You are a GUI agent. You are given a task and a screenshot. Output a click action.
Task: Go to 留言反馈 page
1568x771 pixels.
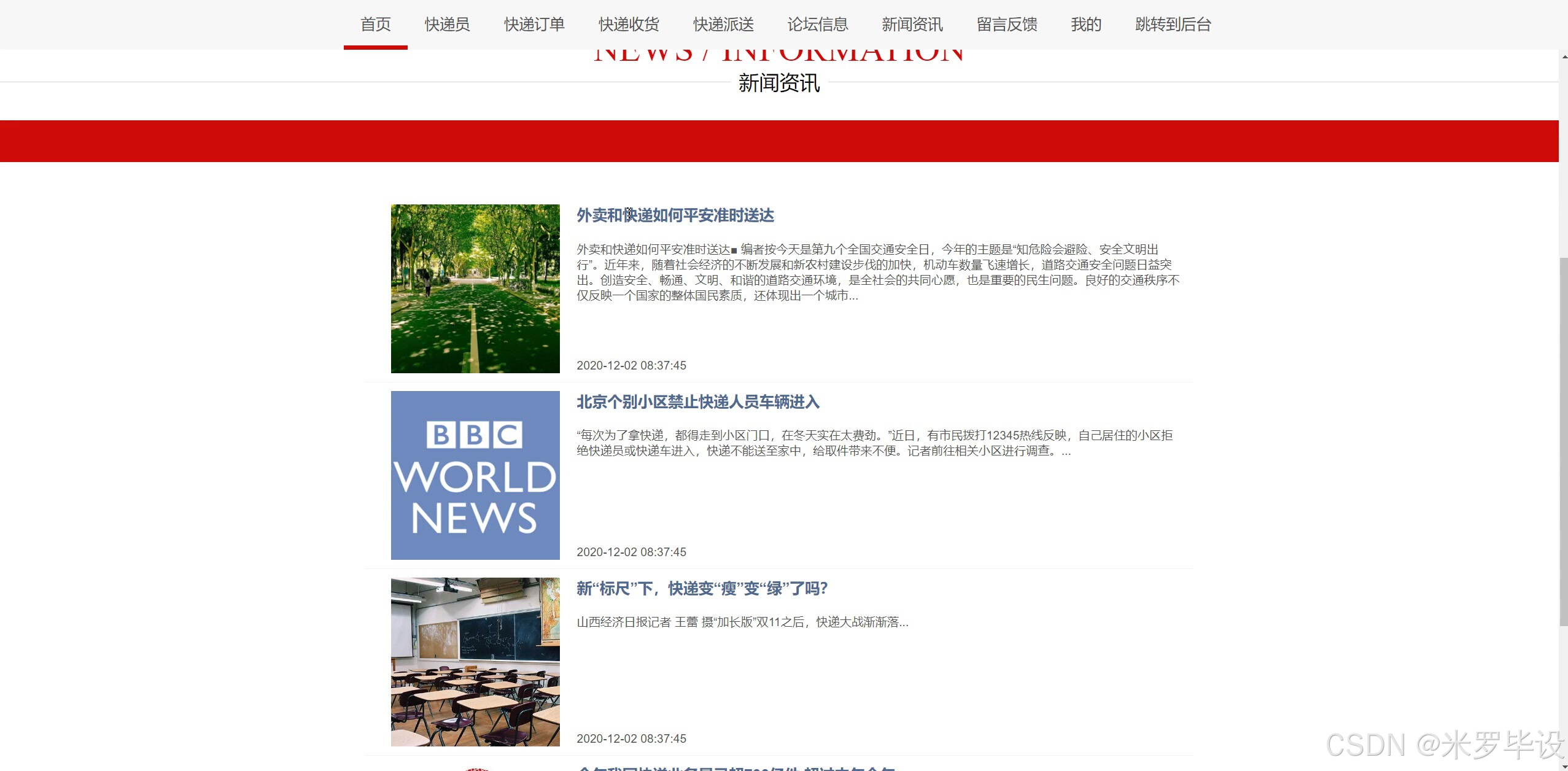click(x=1007, y=25)
